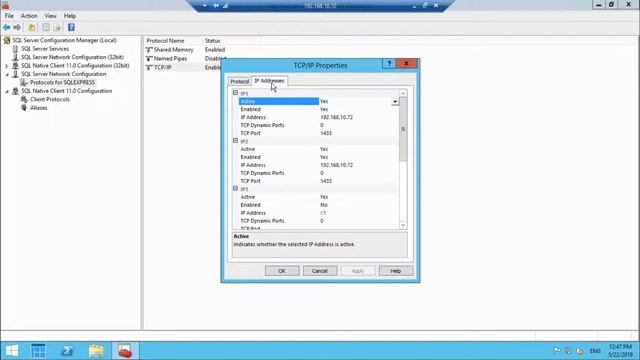The image size is (640, 360).
Task: Switch to the Protocol tab
Action: [x=239, y=81]
